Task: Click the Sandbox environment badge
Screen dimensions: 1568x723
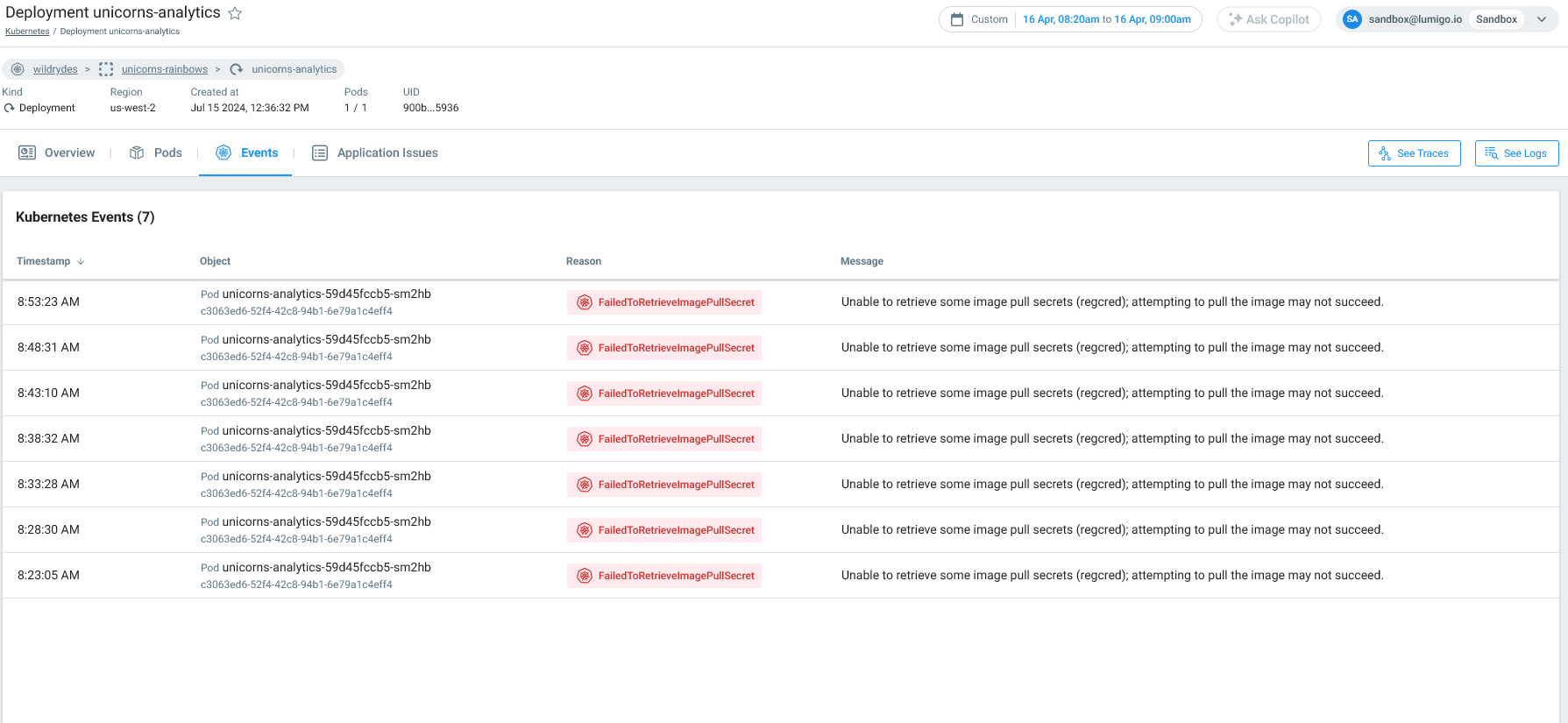Action: 1496,19
